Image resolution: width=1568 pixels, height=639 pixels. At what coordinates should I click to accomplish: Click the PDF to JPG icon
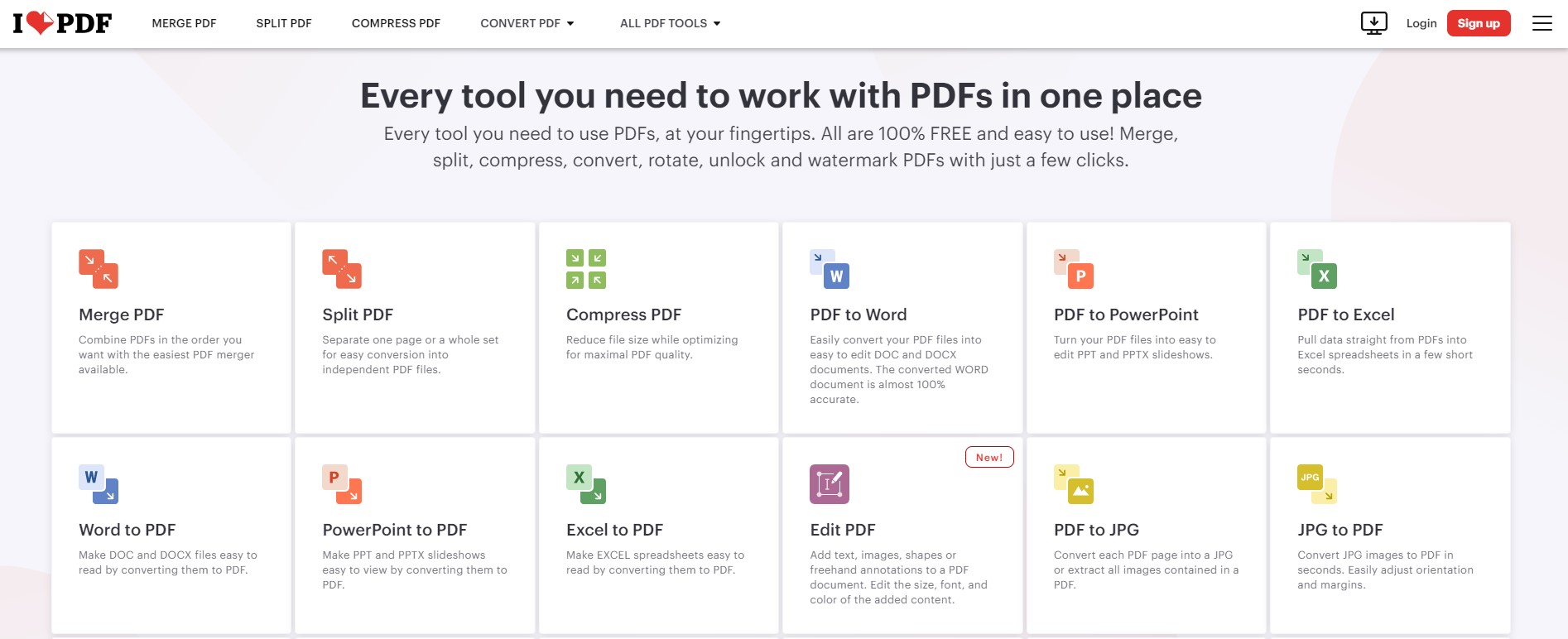[x=1074, y=484]
